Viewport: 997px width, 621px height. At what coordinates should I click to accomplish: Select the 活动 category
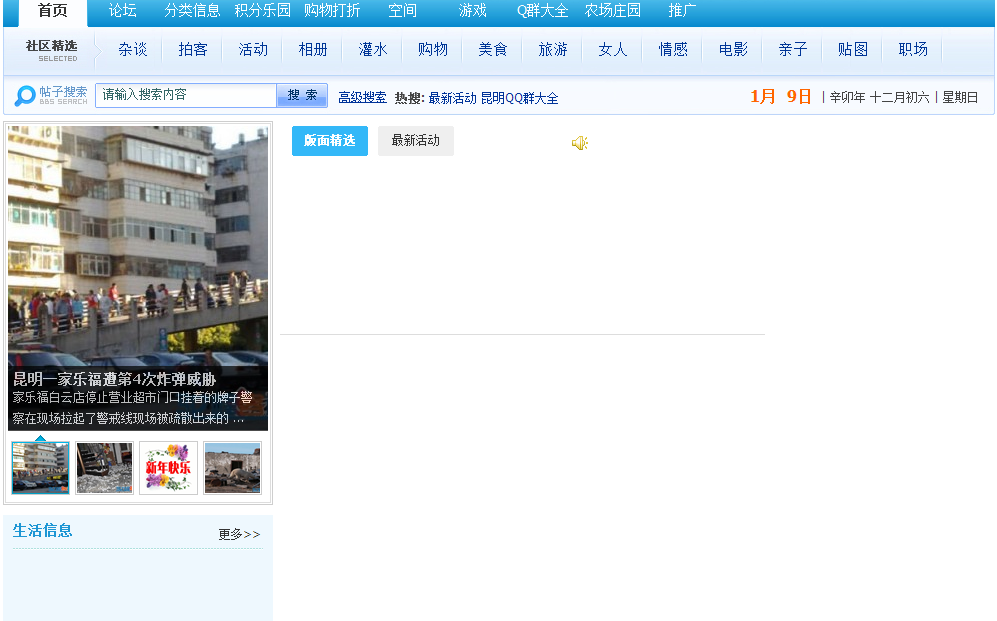pyautogui.click(x=253, y=50)
